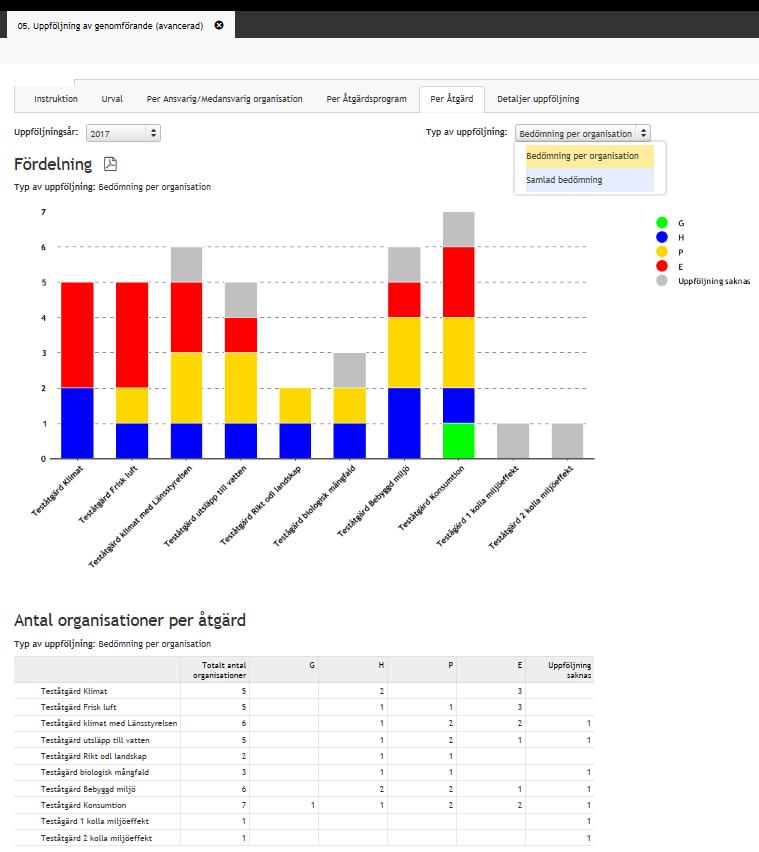Image resolution: width=759 pixels, height=852 pixels.
Task: Click the 'Fördelning' heading
Action: tap(53, 164)
